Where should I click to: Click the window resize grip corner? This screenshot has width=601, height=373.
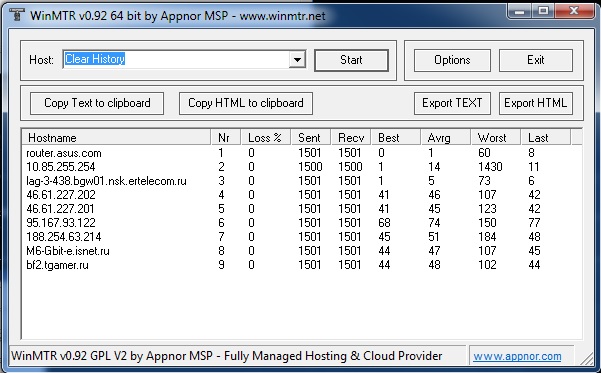click(x=586, y=358)
